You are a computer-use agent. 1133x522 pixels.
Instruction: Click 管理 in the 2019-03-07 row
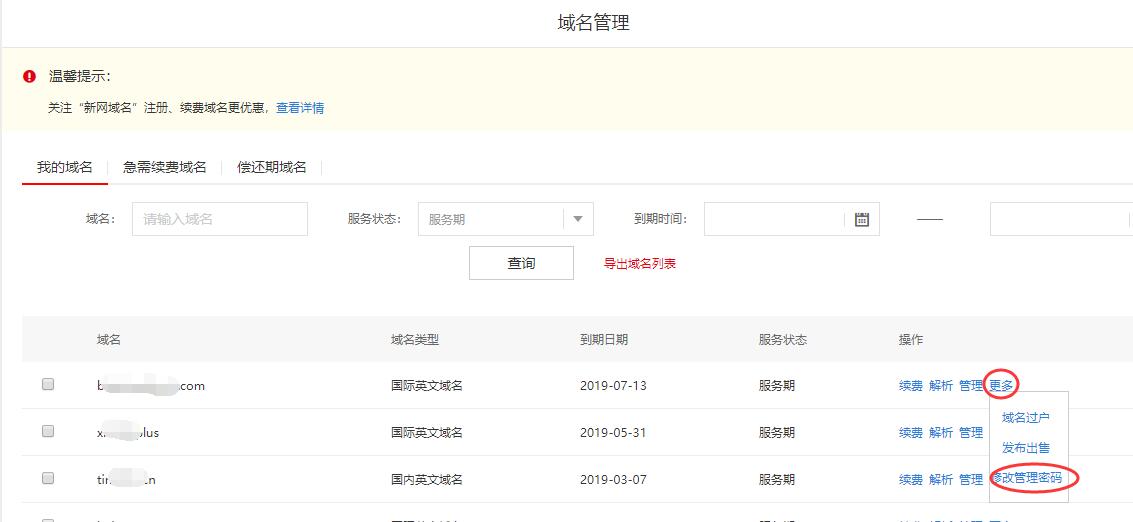point(971,479)
